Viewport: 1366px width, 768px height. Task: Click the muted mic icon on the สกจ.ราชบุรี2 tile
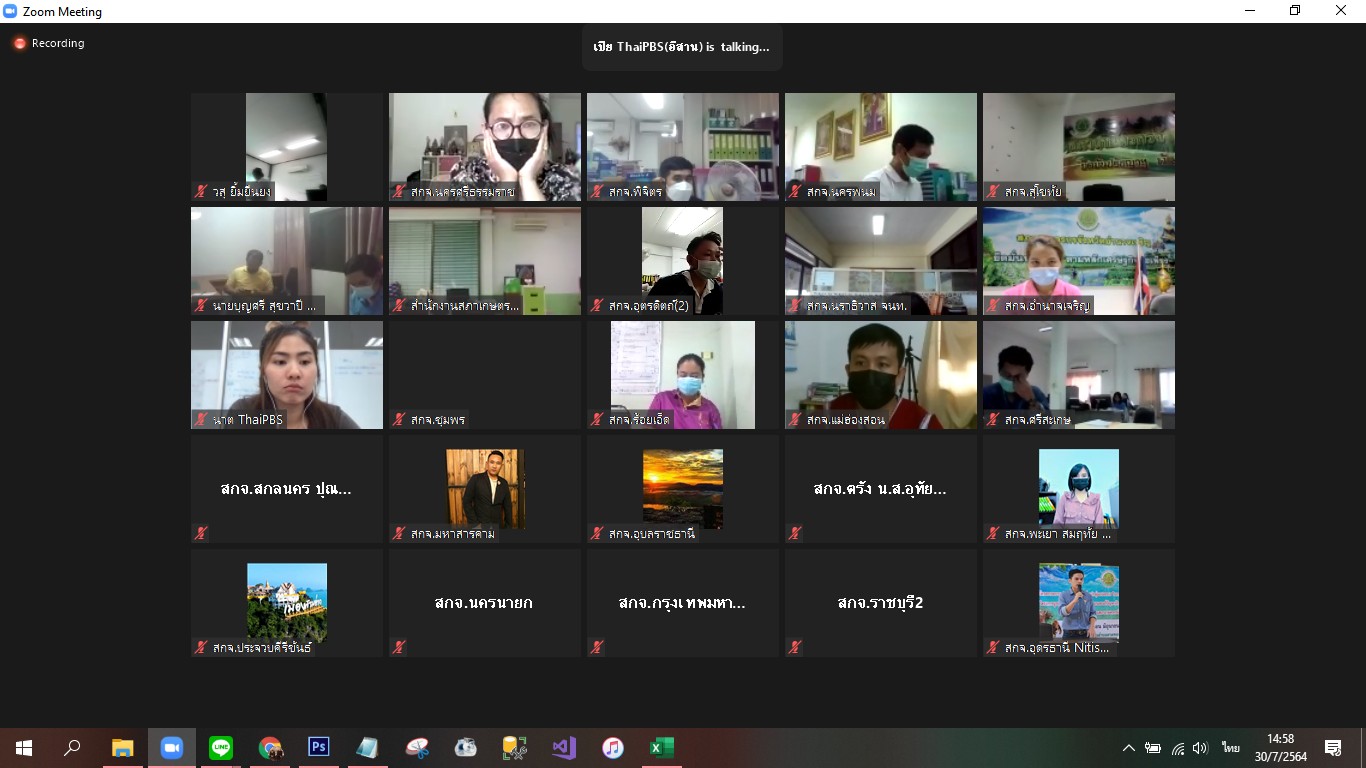(x=795, y=648)
